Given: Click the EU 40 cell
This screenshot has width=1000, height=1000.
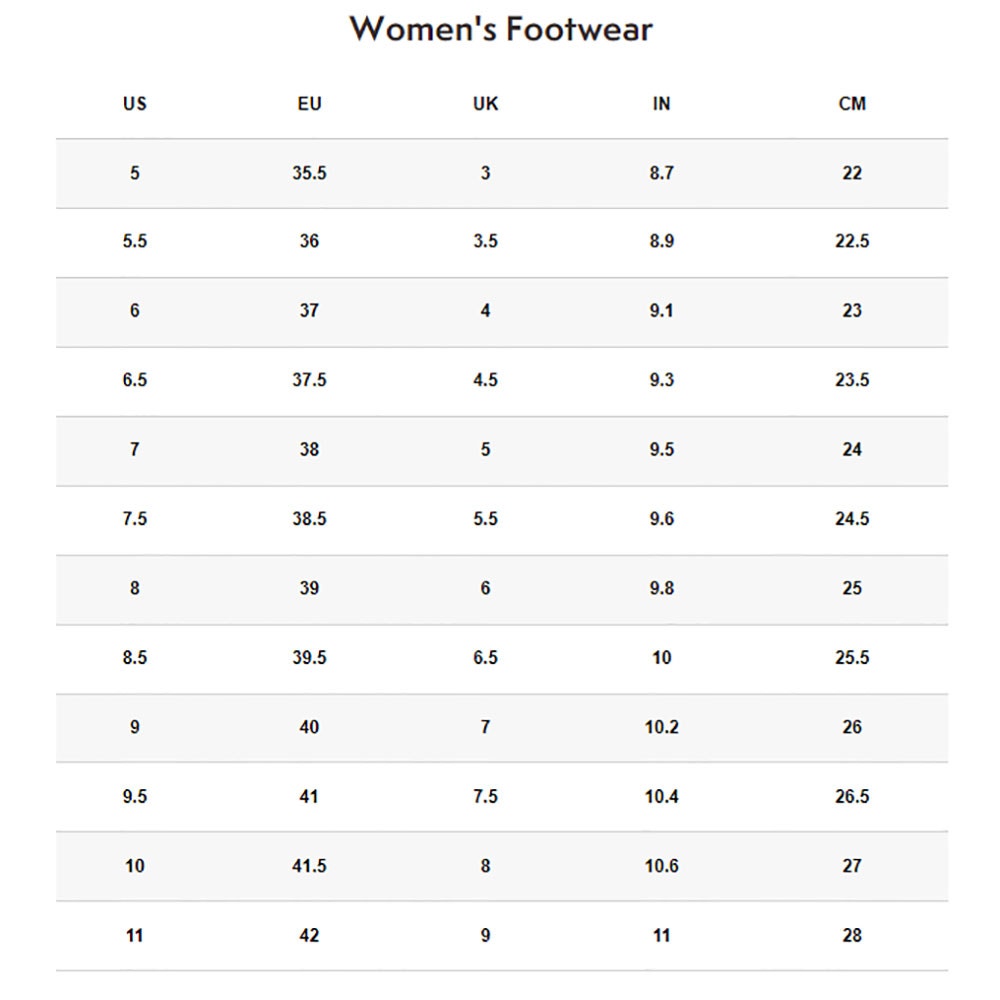Looking at the screenshot, I should tap(309, 727).
